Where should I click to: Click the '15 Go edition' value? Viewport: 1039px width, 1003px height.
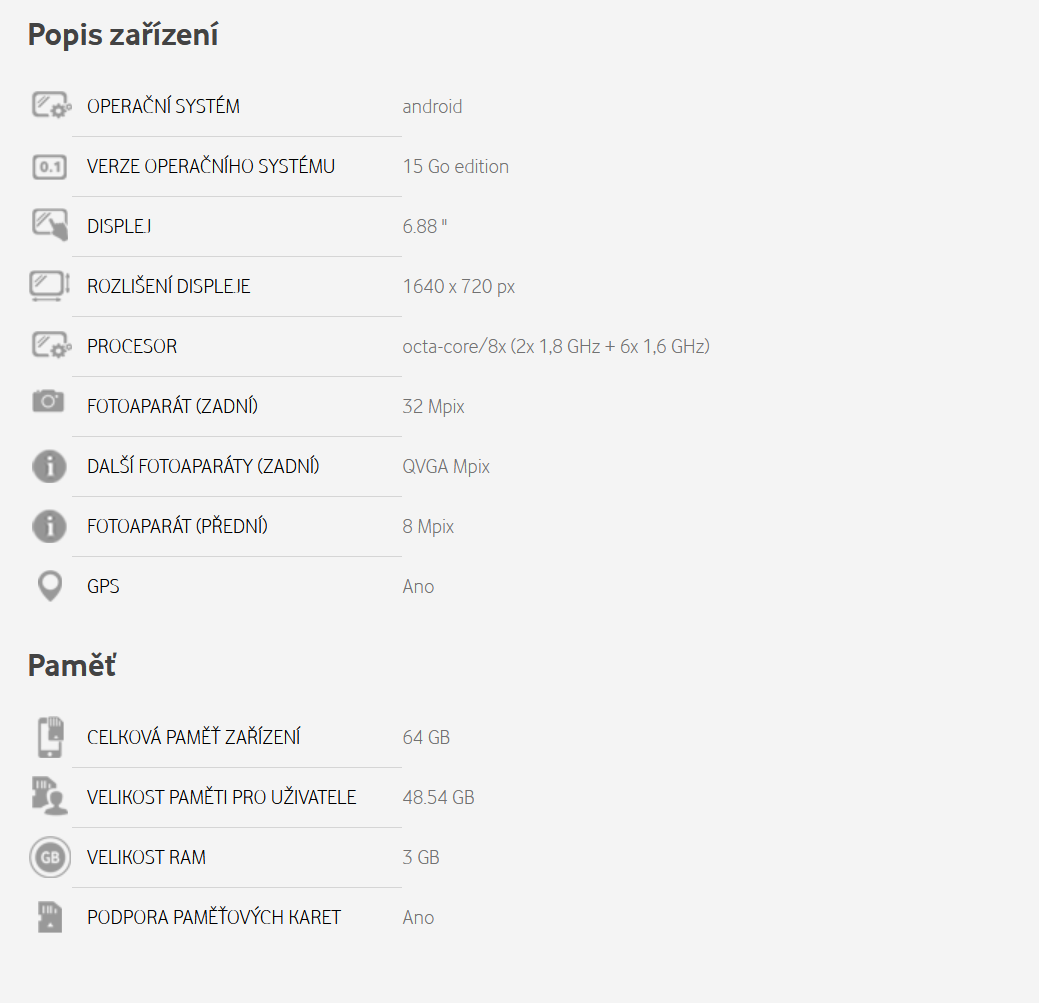click(455, 167)
